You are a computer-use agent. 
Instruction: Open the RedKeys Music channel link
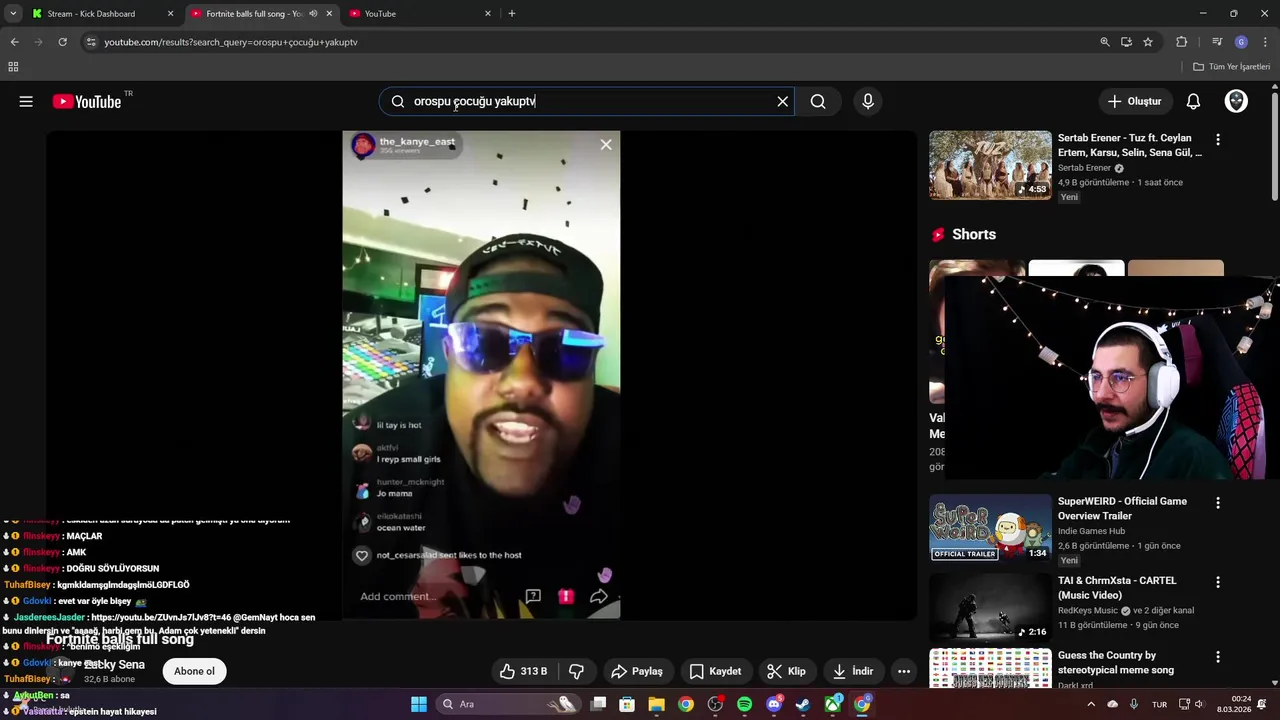click(1088, 610)
